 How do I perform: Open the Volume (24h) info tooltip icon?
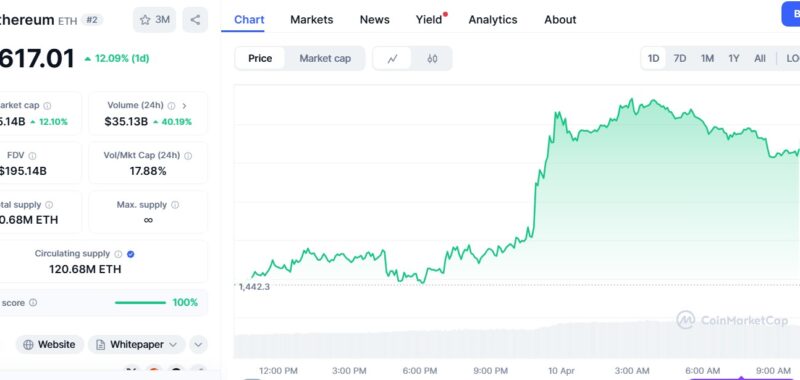(x=171, y=106)
